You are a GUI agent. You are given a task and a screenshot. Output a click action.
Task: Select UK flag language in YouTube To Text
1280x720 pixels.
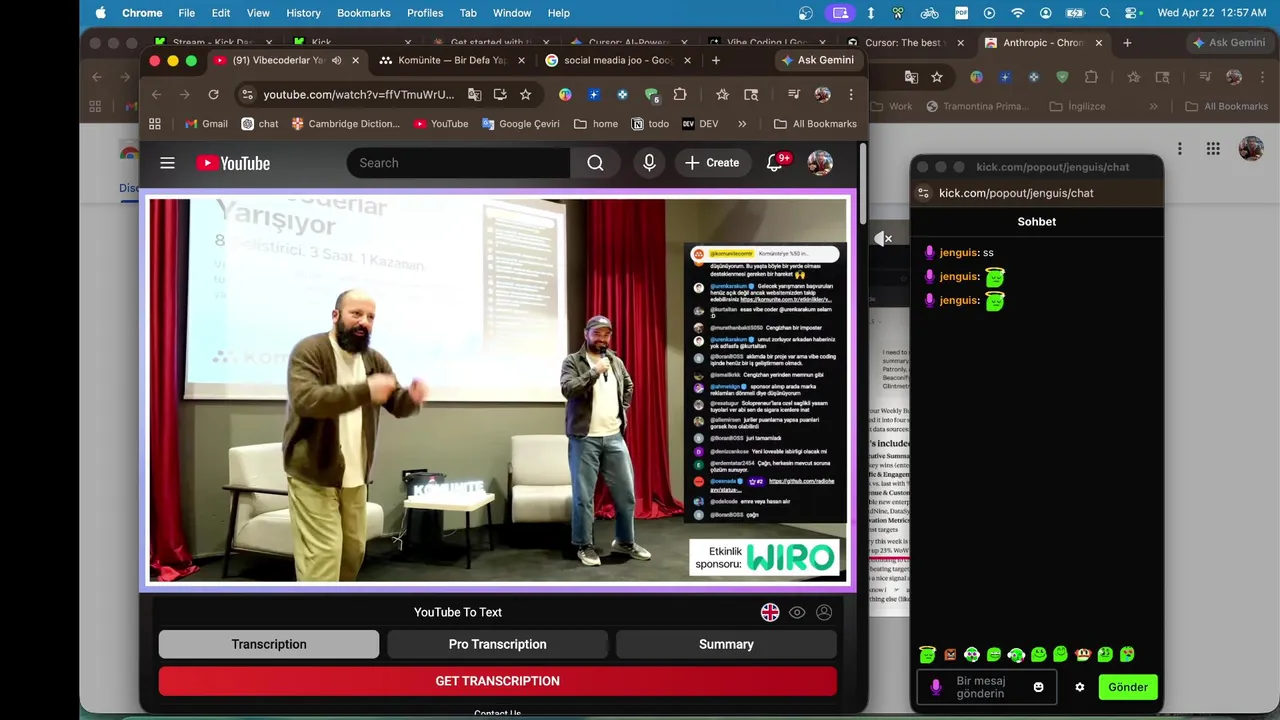pyautogui.click(x=770, y=612)
